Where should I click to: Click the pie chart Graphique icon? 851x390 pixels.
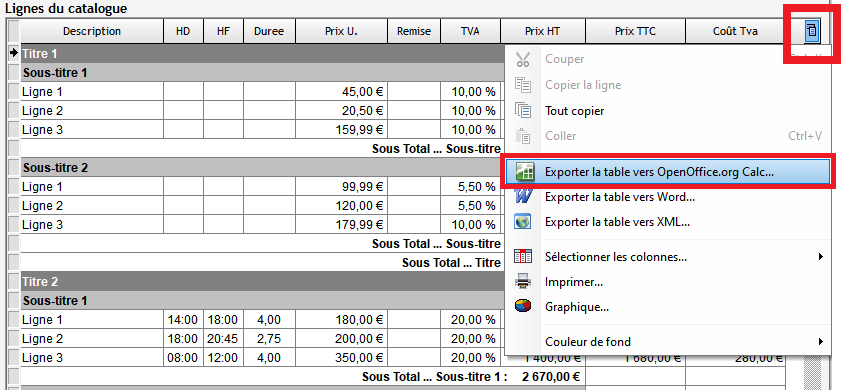523,306
